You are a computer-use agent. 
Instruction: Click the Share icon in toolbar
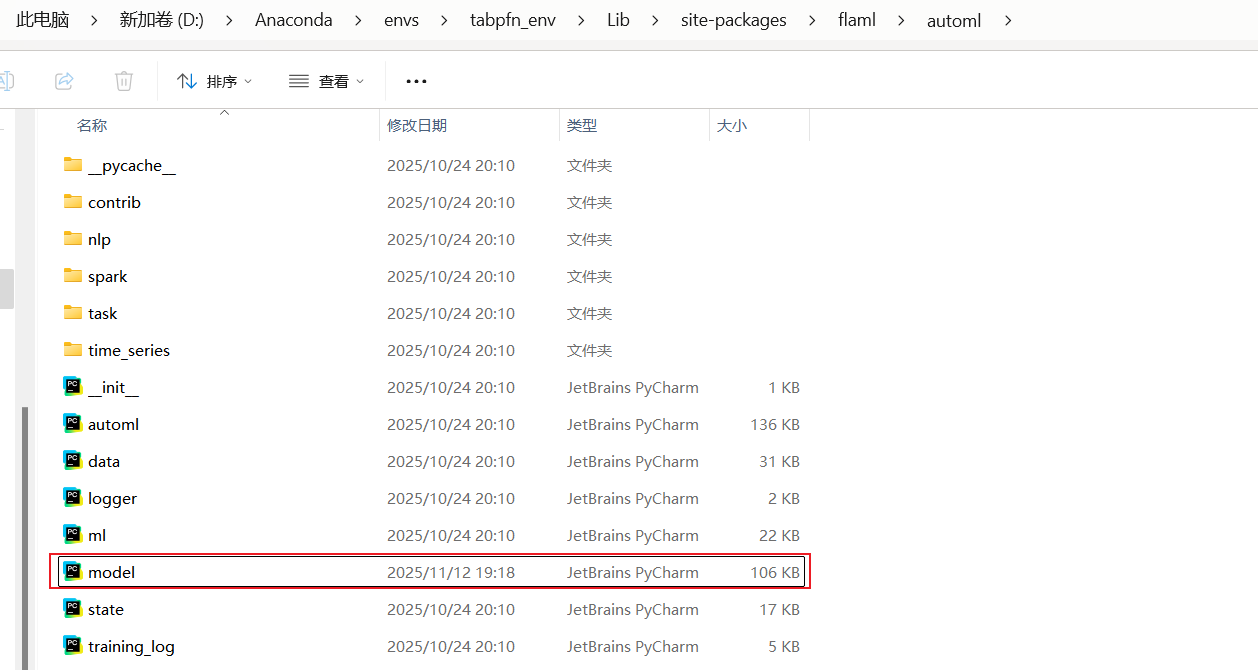[x=64, y=81]
